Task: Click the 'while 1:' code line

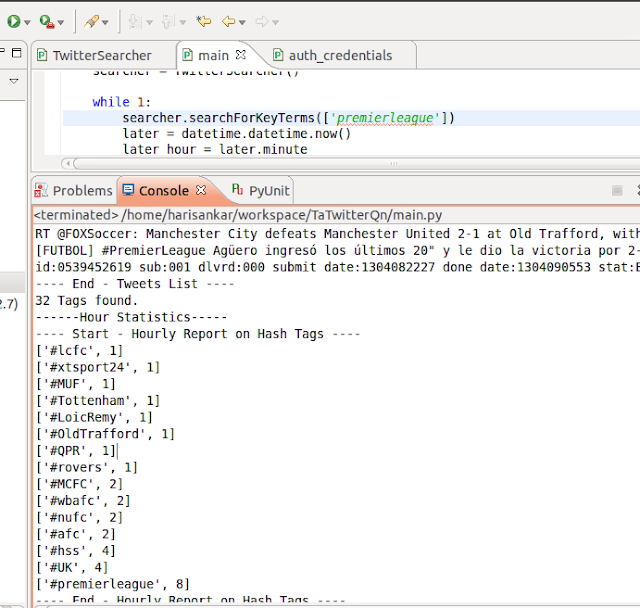Action: 121,102
